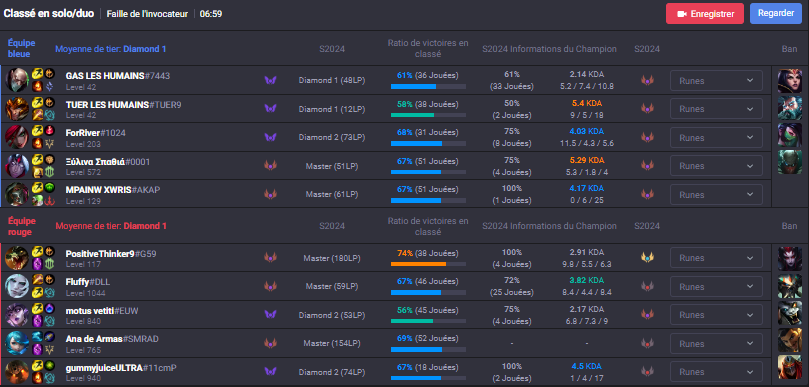Click 5.29 KDA value in Ξύλινα Σπαθιά row
This screenshot has height=387, width=809.
[x=587, y=160]
